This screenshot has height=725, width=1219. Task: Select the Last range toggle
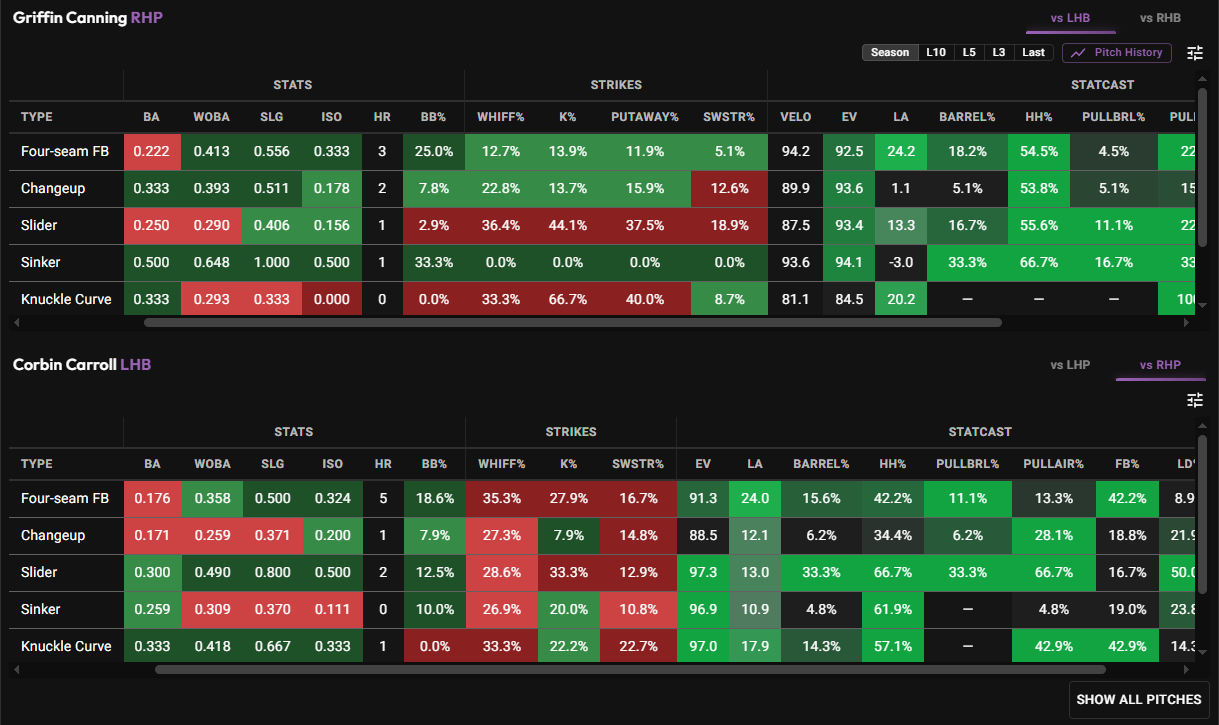[1034, 52]
